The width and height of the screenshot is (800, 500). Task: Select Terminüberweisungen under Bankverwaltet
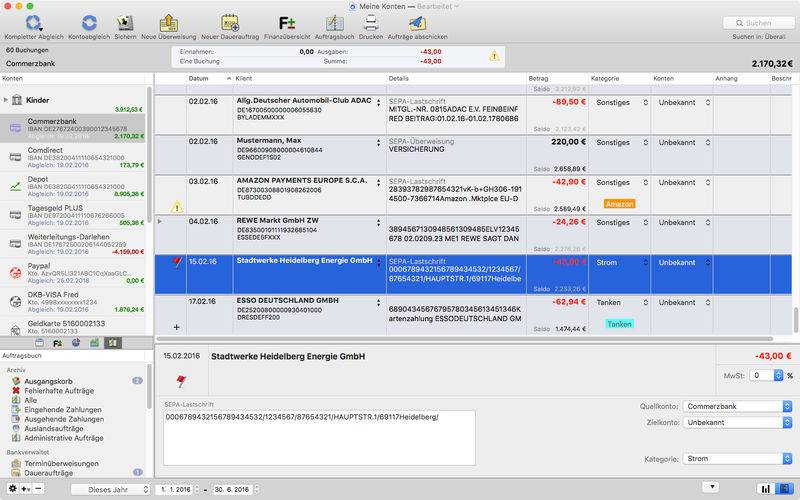(x=61, y=464)
